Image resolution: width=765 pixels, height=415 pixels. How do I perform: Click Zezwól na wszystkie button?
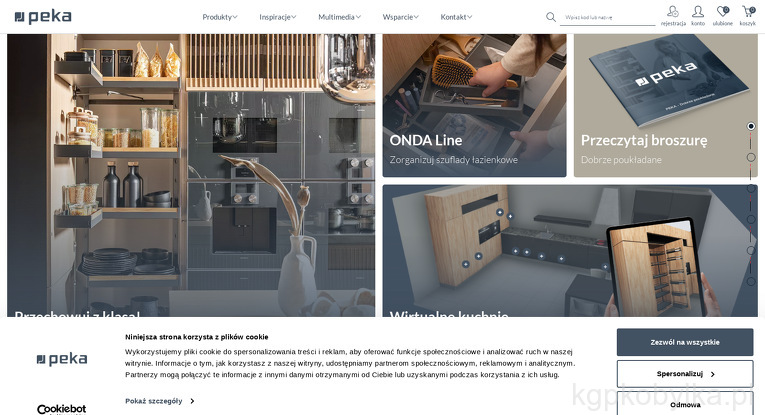[685, 342]
